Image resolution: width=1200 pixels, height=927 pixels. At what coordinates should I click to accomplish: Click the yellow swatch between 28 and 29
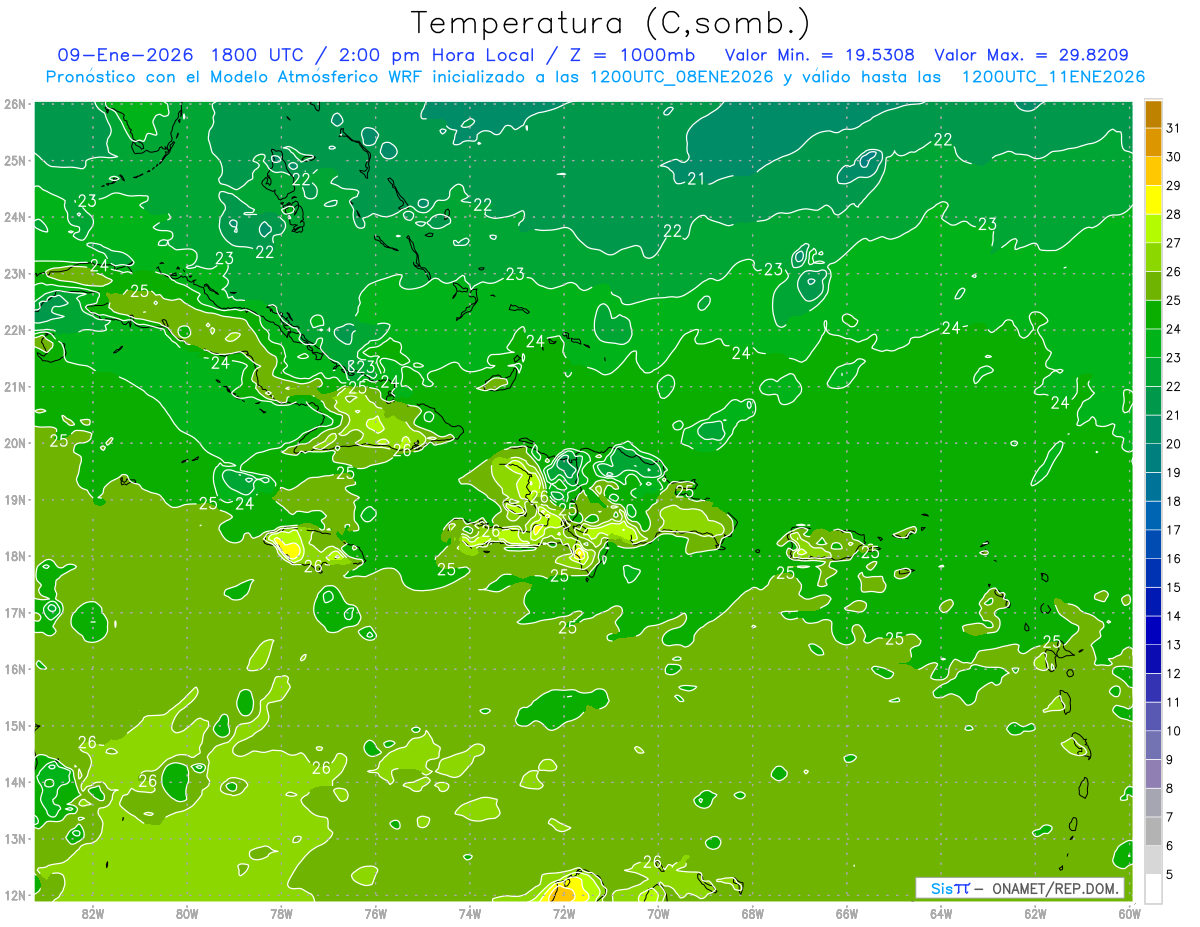(x=1153, y=200)
